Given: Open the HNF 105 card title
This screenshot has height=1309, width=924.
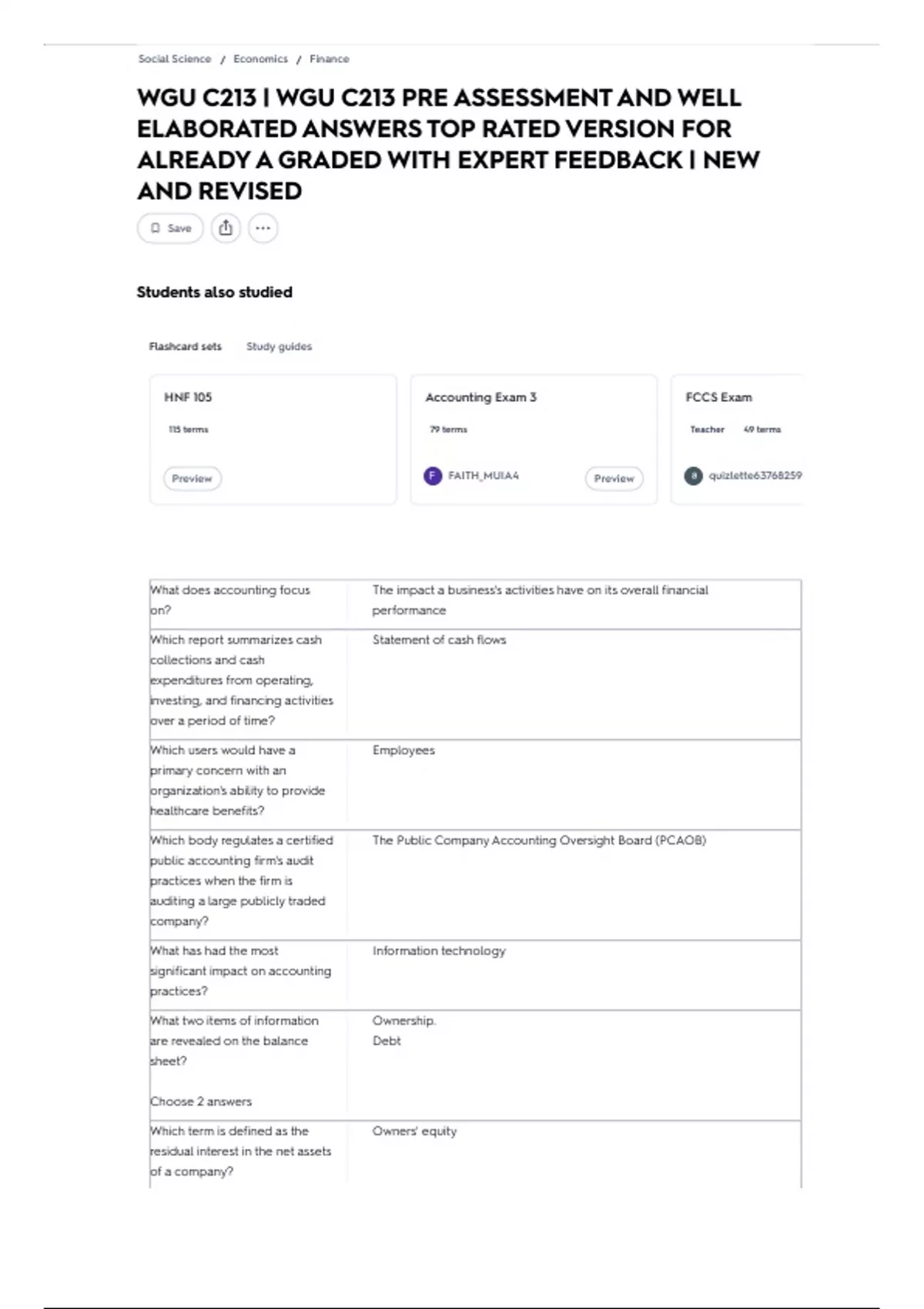Looking at the screenshot, I should coord(188,397).
